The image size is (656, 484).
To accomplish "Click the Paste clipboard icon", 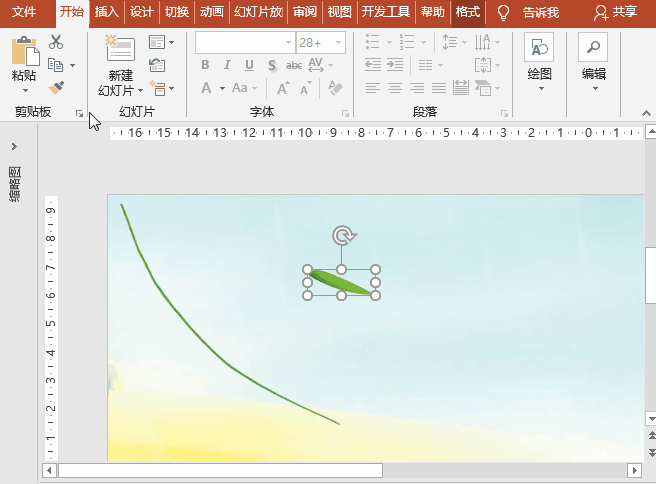I will tap(25, 51).
